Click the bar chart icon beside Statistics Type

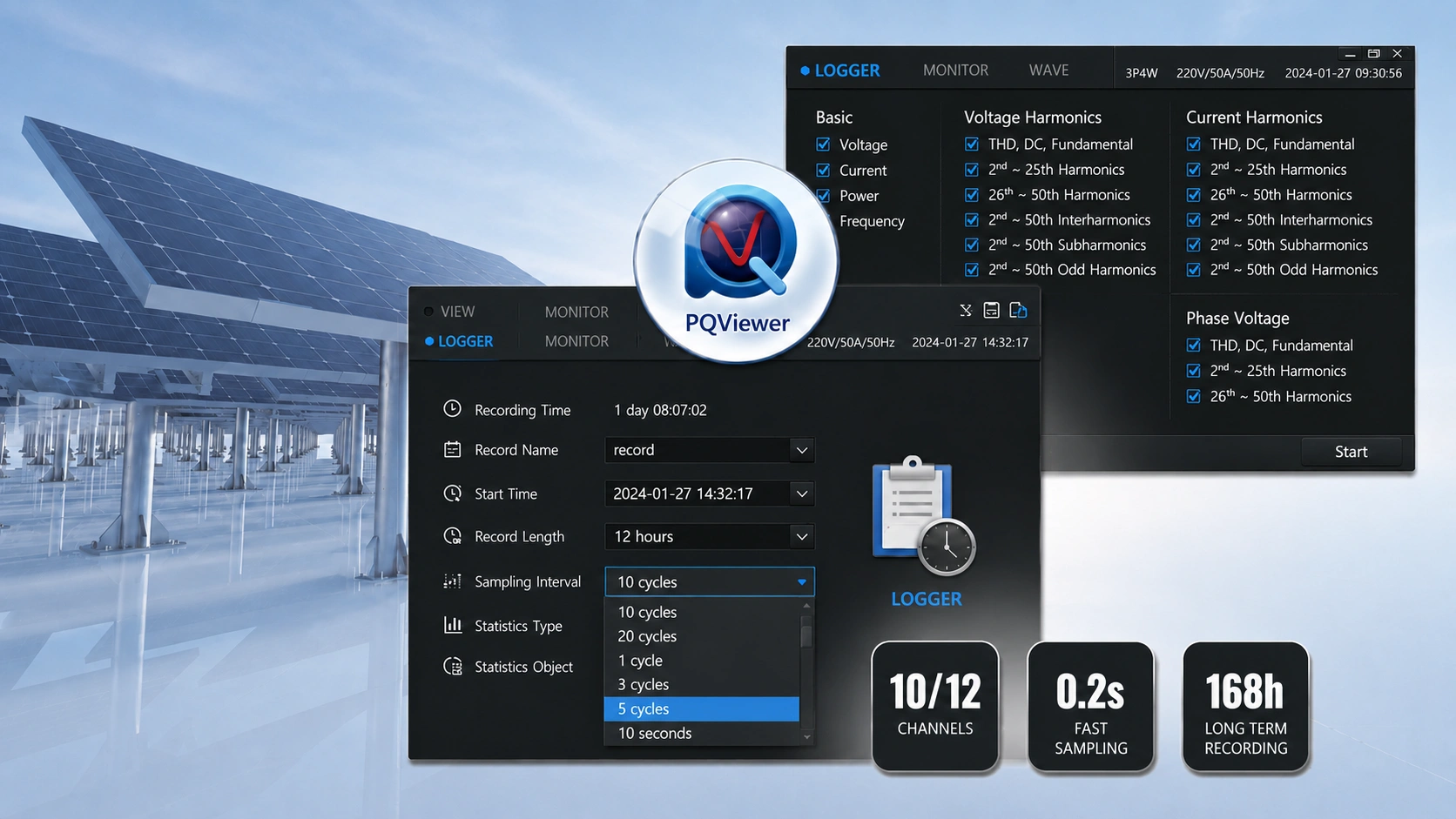point(452,625)
